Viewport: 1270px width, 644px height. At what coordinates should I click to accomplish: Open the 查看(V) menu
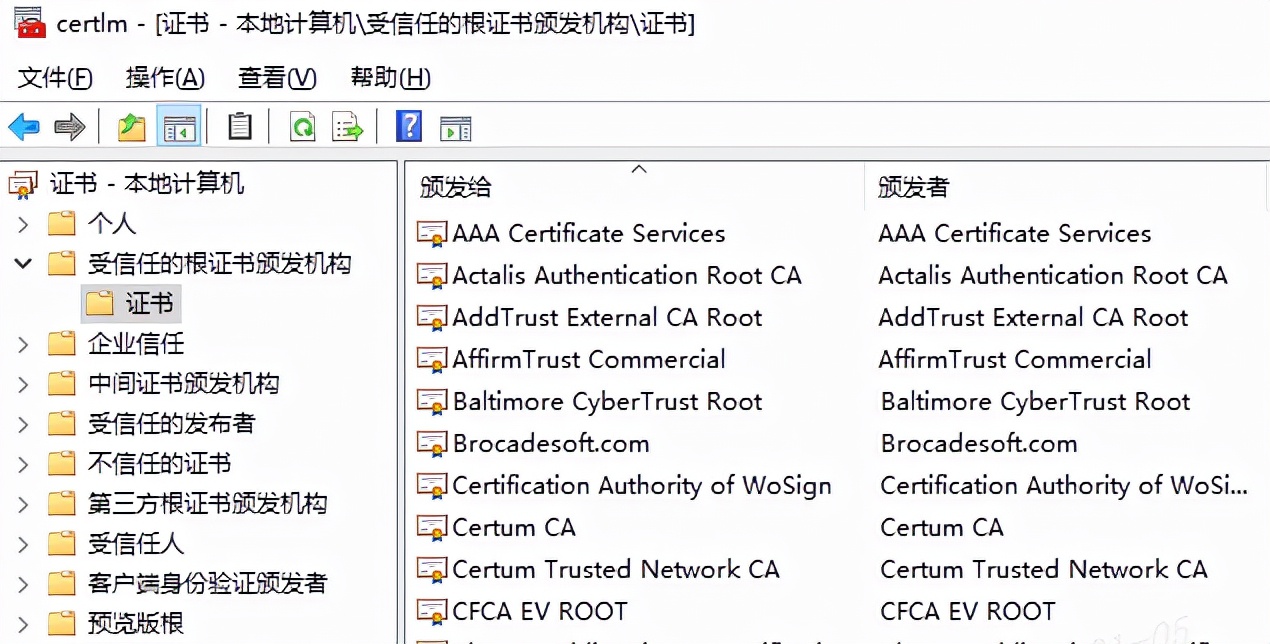pyautogui.click(x=277, y=78)
